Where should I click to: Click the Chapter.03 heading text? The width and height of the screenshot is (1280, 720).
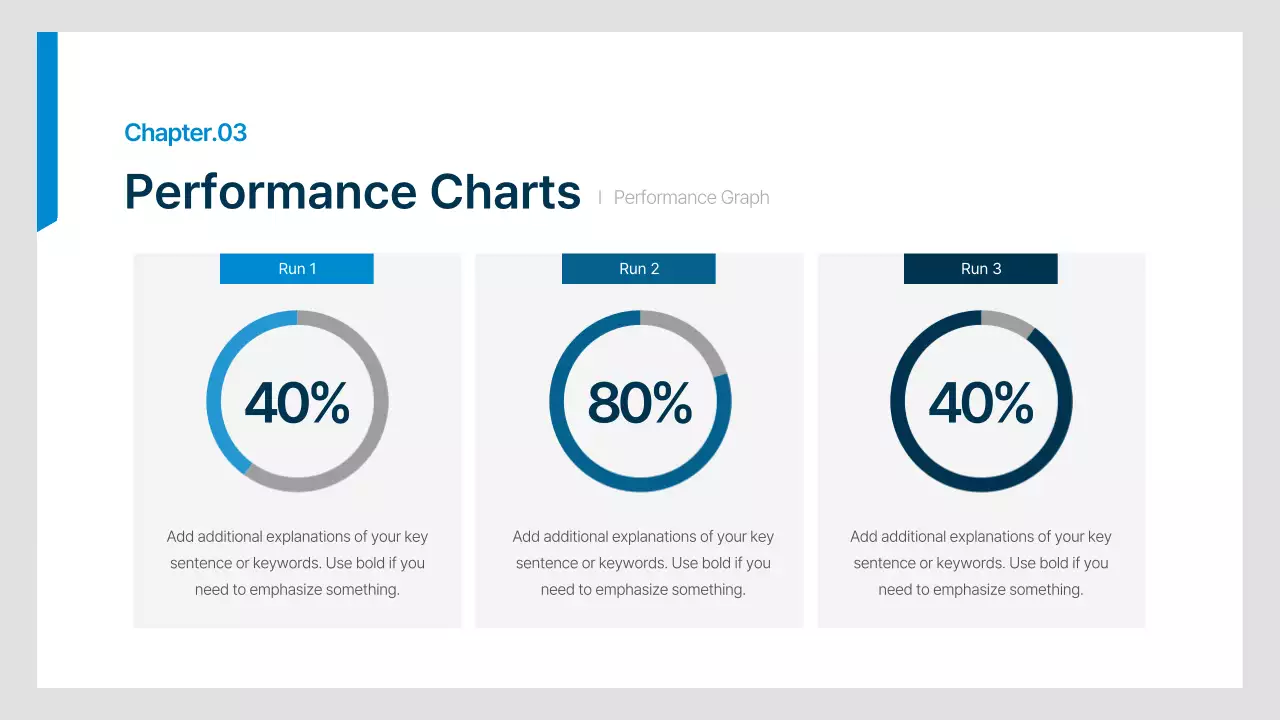point(185,132)
